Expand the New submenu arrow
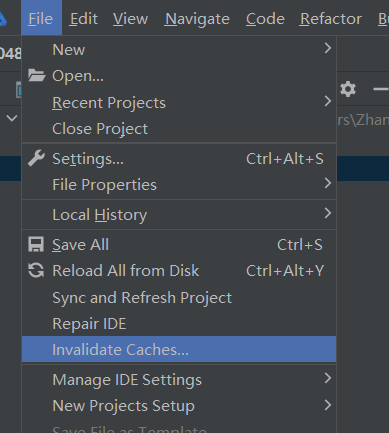 [x=328, y=49]
